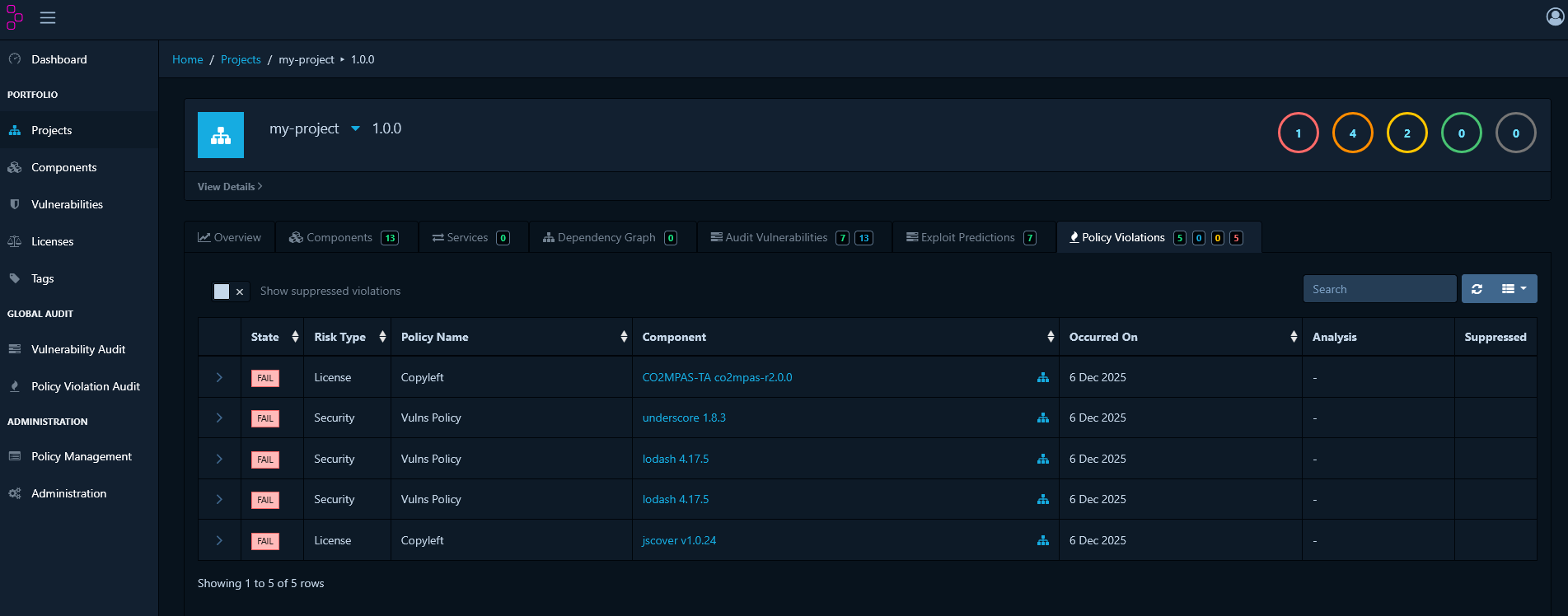
Task: Open Projects in the sidebar
Action: (79, 130)
